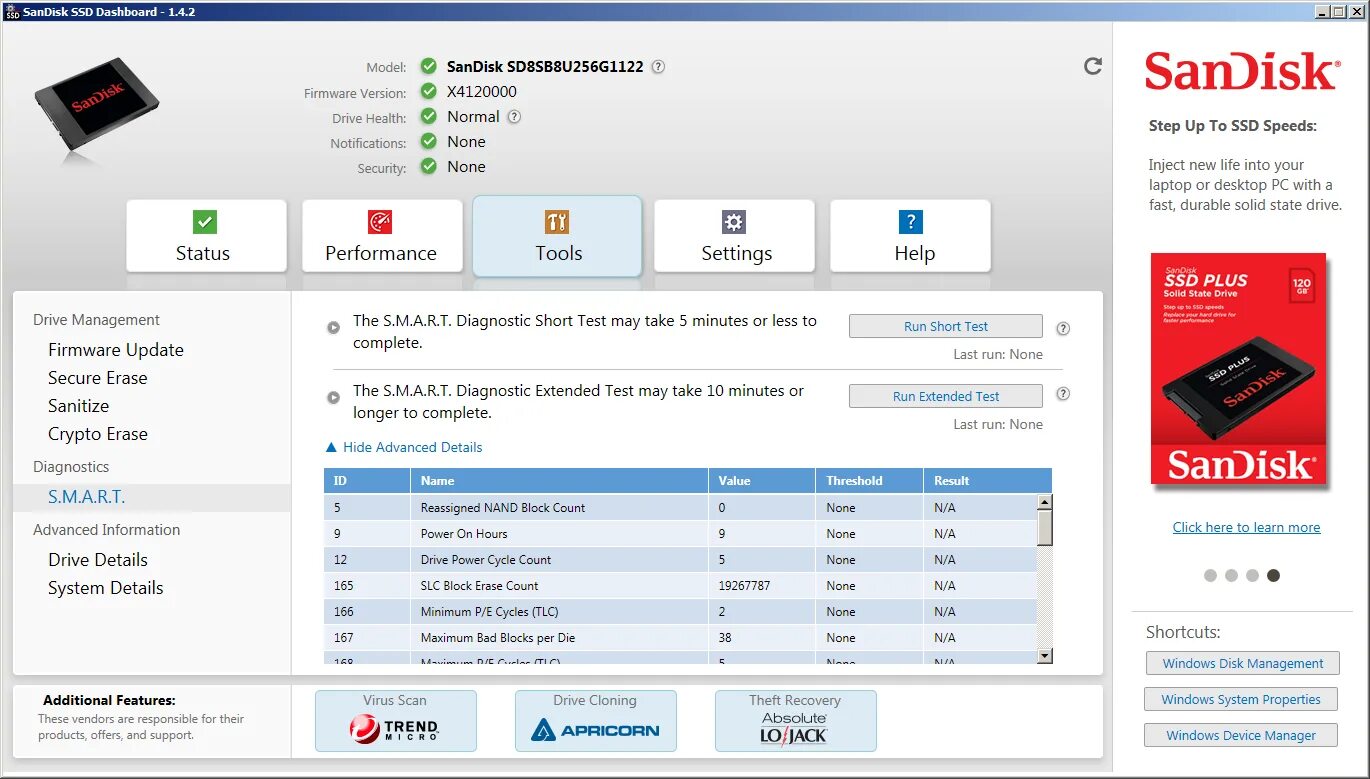Open Drive Details under Advanced Information
This screenshot has height=779, width=1370.
(98, 560)
